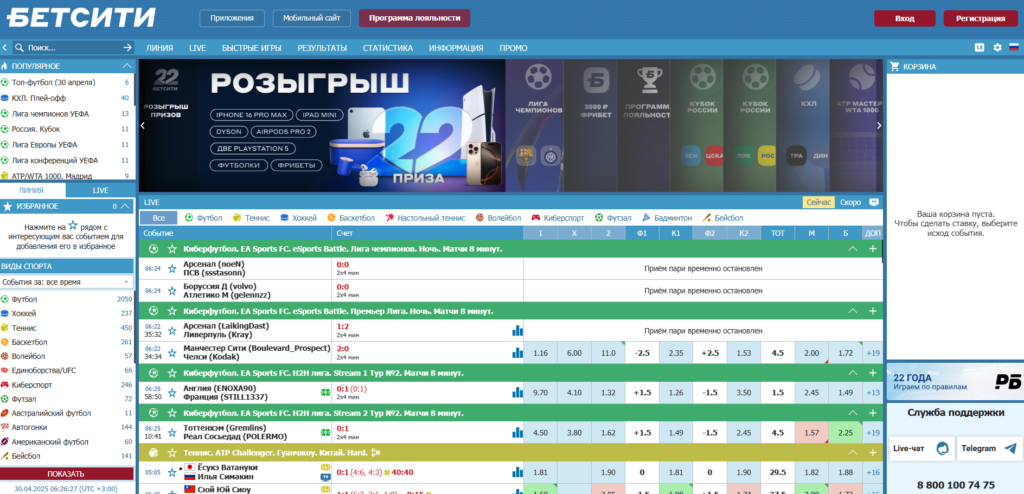Screen dimensions: 1024x494
Task: Open СТАТИСТИКА menu
Action: 388,48
